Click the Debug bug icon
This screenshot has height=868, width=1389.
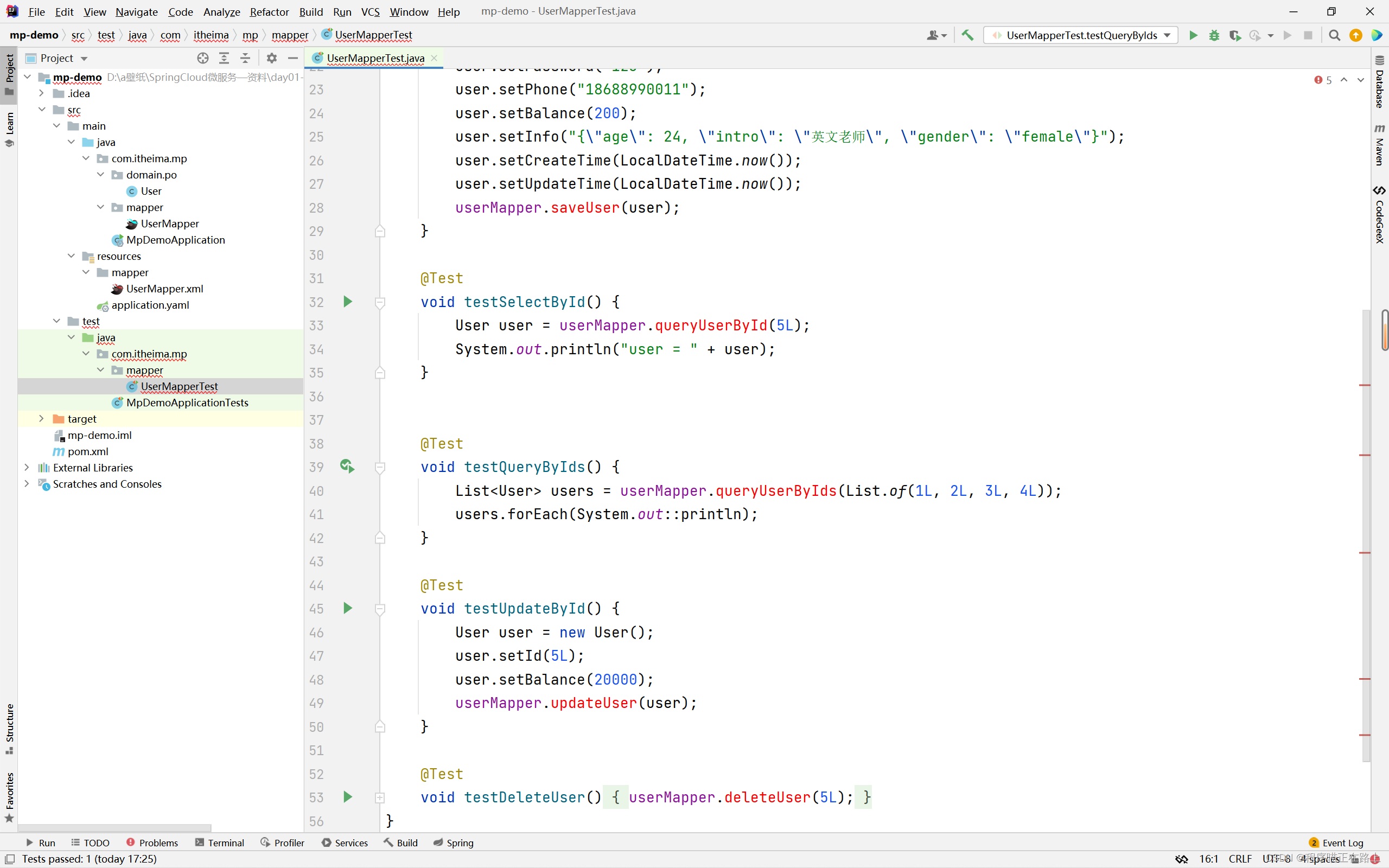coord(1214,36)
